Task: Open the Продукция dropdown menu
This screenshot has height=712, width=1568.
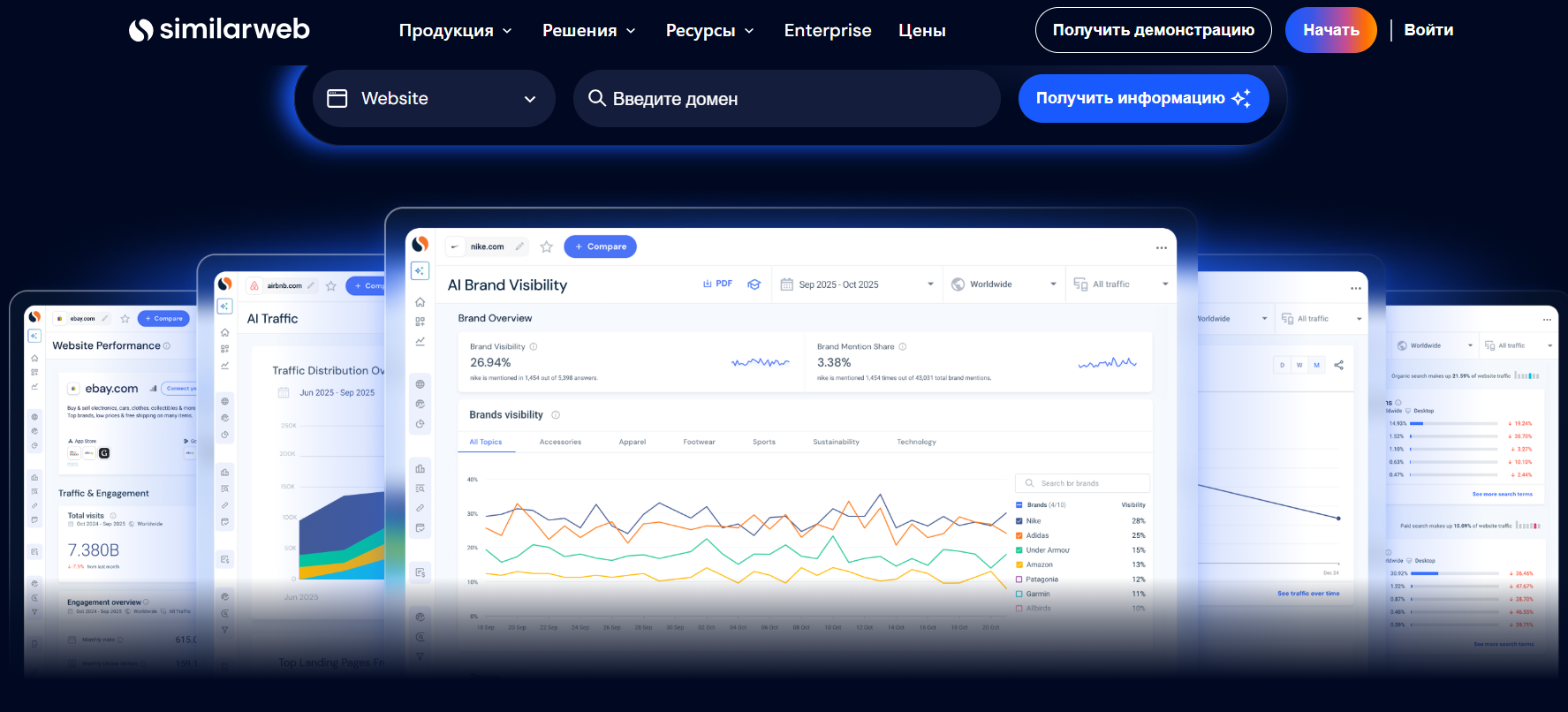Action: point(456,30)
